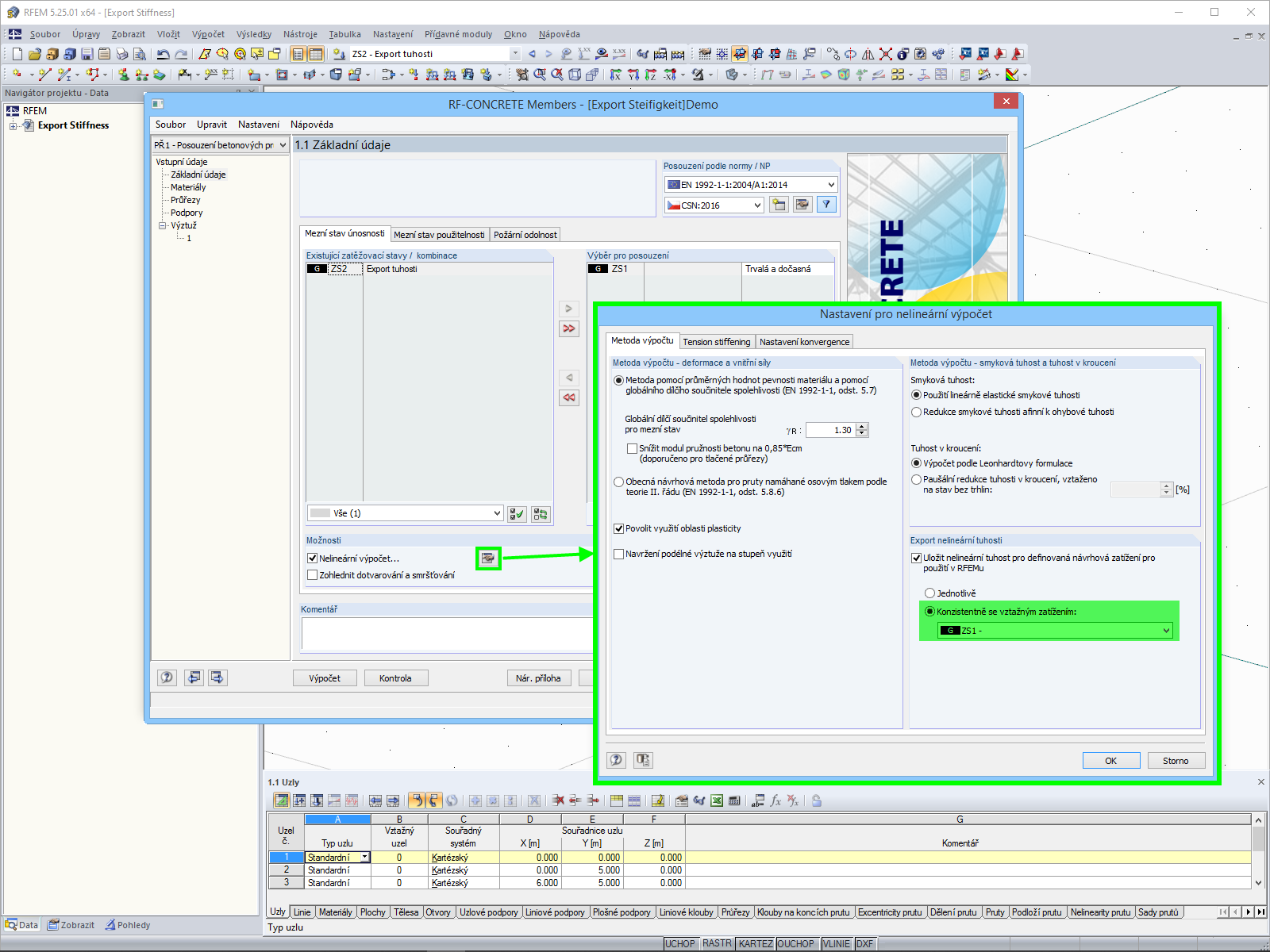Open the Požární odolnost tab
Screen dimensions: 1270x952
(x=525, y=235)
